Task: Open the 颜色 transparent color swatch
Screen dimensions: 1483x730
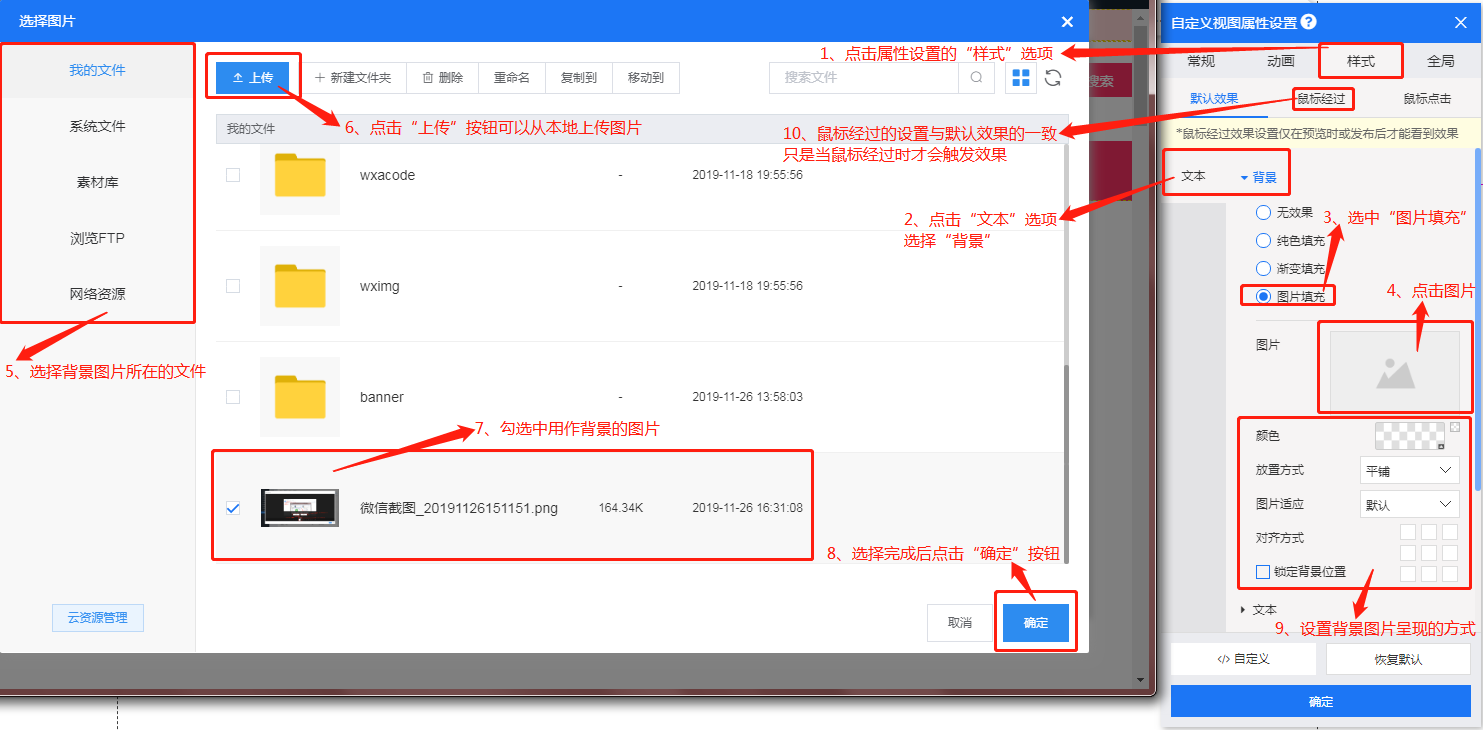Action: 1410,435
